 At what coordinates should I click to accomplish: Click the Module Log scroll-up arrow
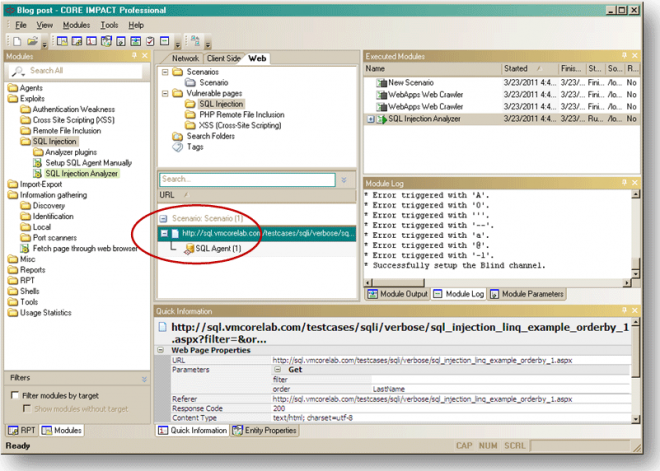[x=636, y=194]
